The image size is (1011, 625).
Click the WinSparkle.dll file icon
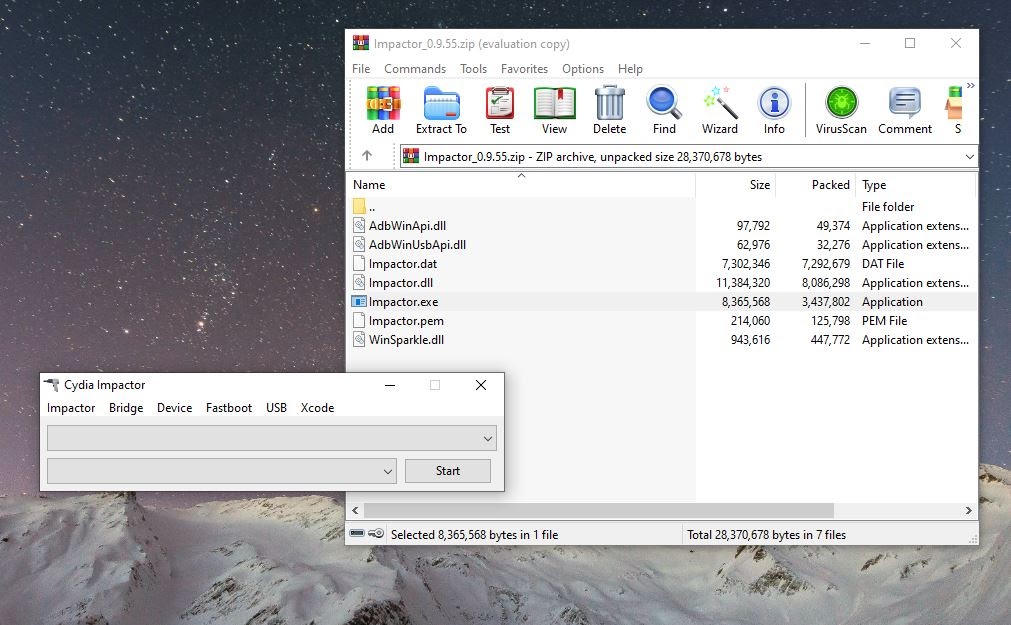[359, 339]
